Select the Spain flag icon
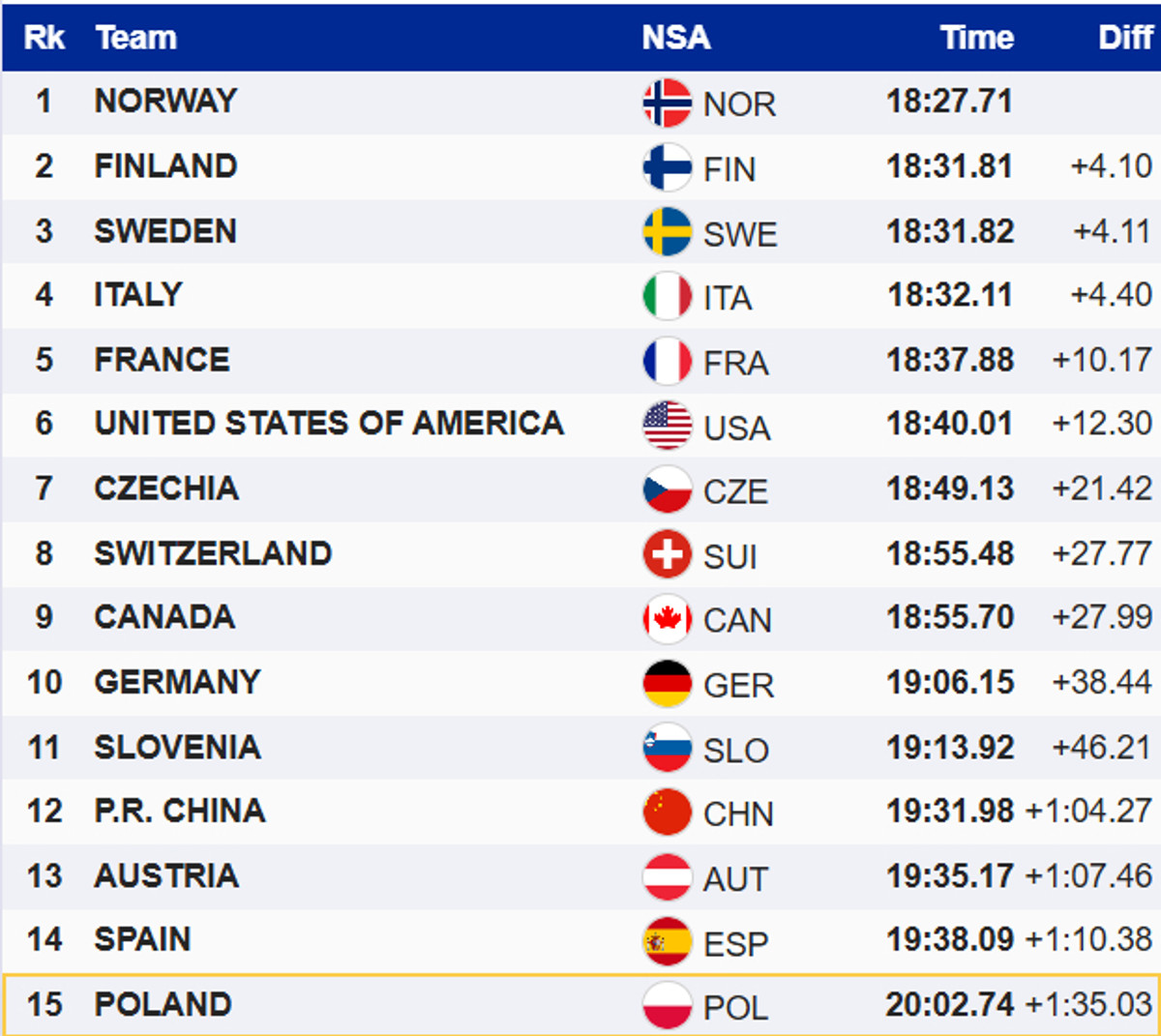The height and width of the screenshot is (1036, 1161). 667,941
